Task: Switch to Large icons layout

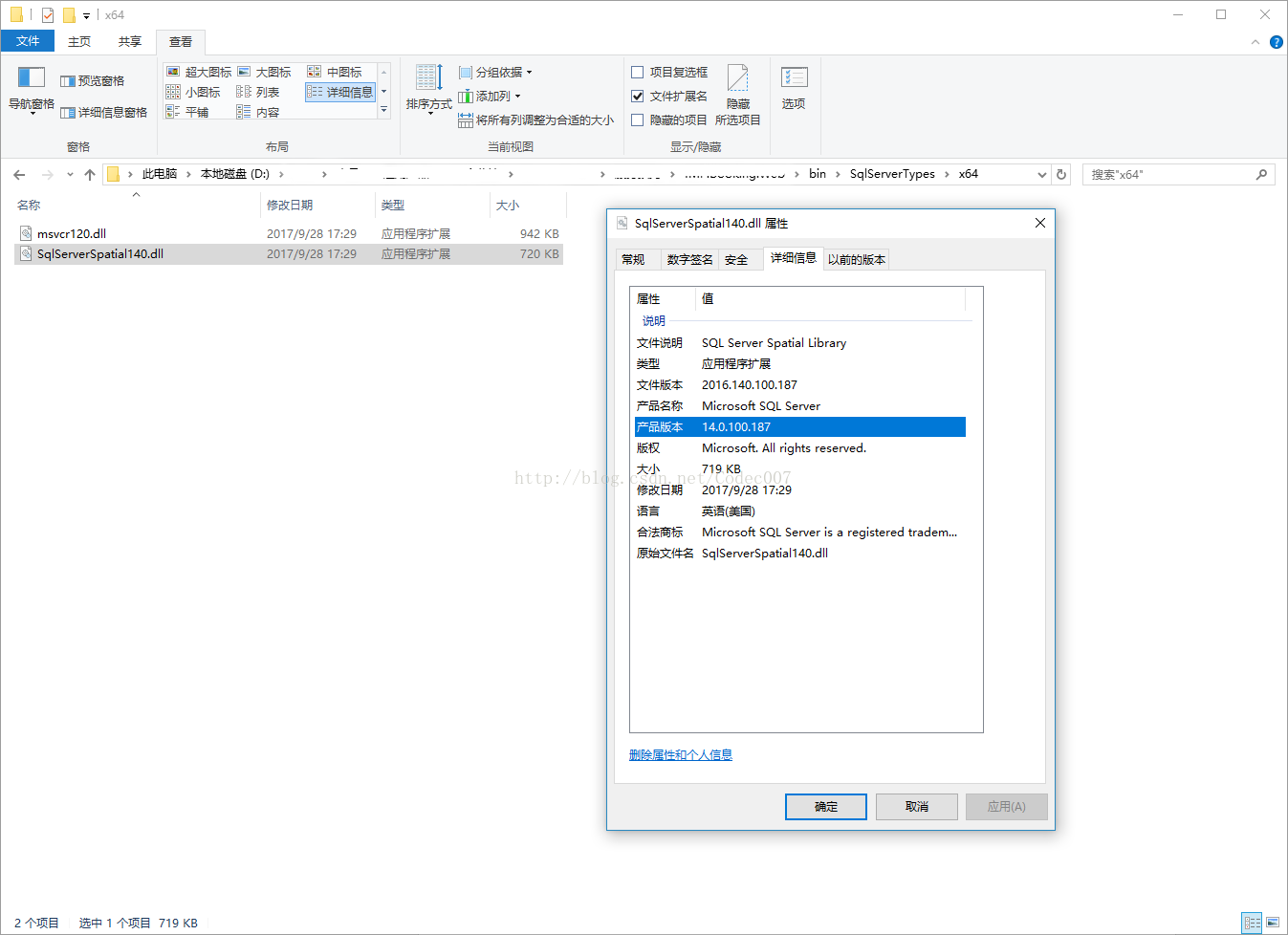Action: 264,72
